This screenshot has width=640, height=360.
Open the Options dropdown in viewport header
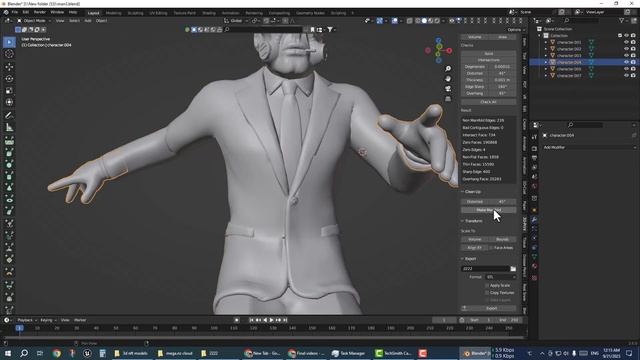[x=516, y=30]
